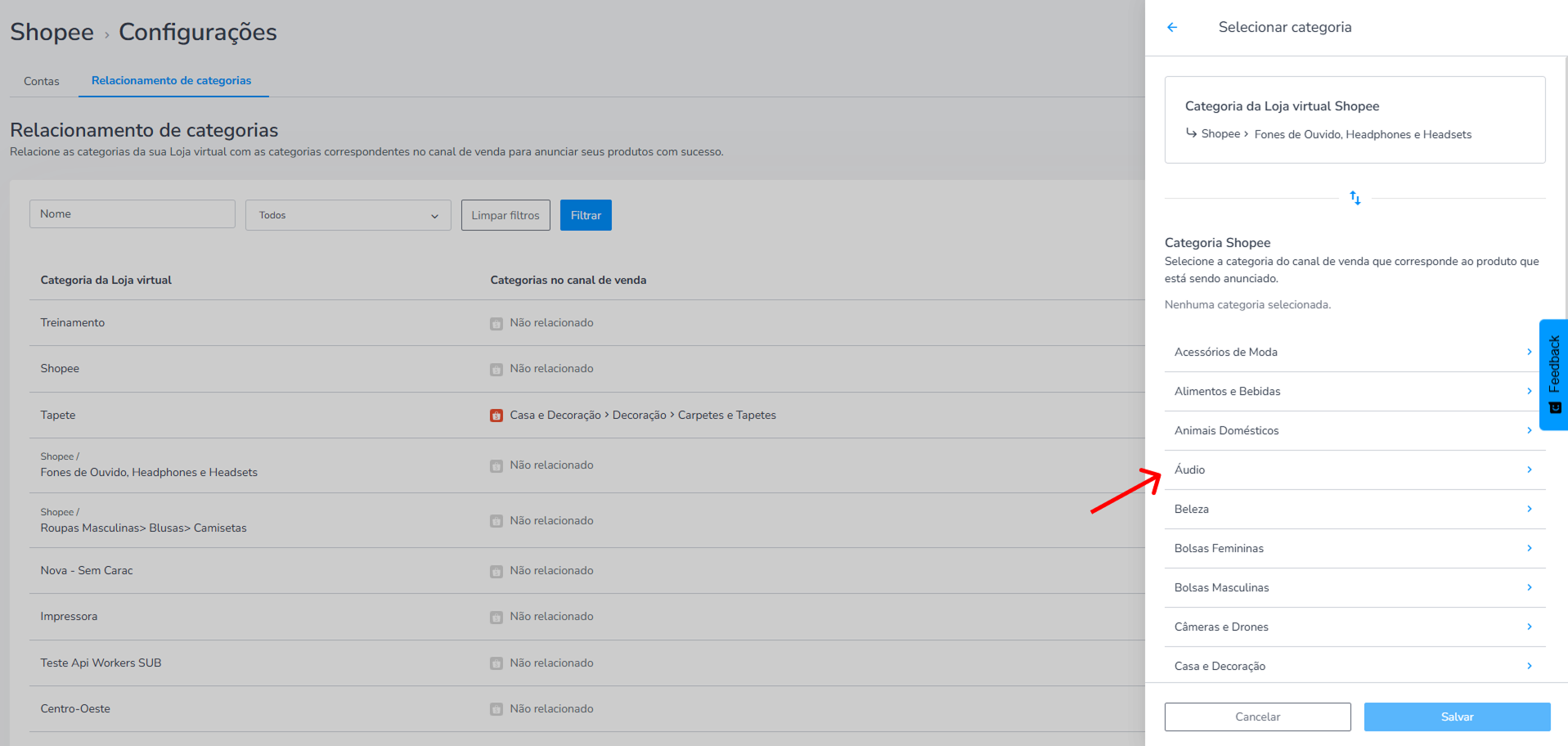1568x746 pixels.
Task: Switch to the Contas tab
Action: [42, 81]
